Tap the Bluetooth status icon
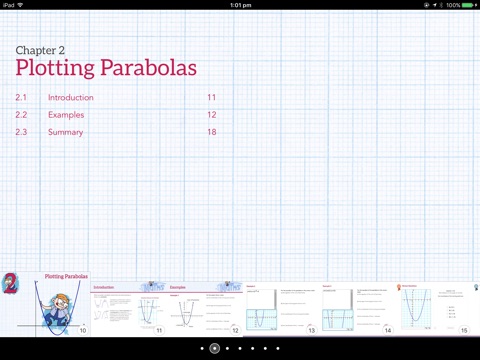Viewport: 480px width, 360px height. point(441,5)
